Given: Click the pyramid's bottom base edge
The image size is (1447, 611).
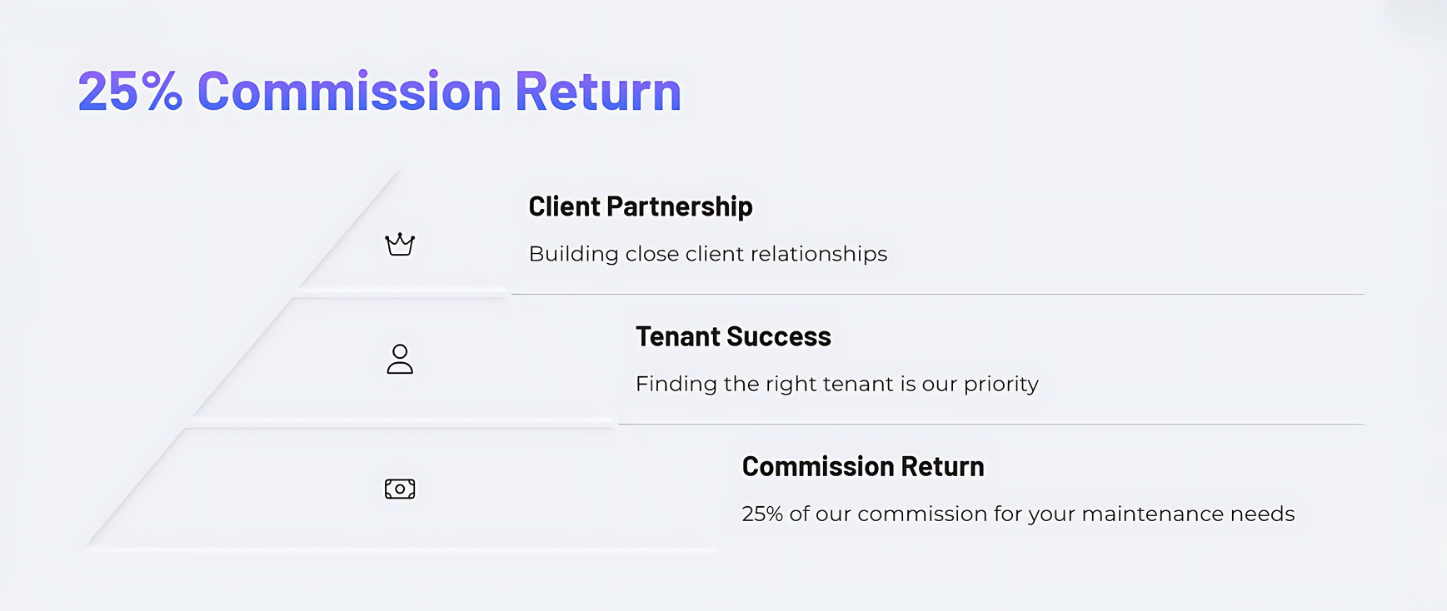Looking at the screenshot, I should 400,549.
